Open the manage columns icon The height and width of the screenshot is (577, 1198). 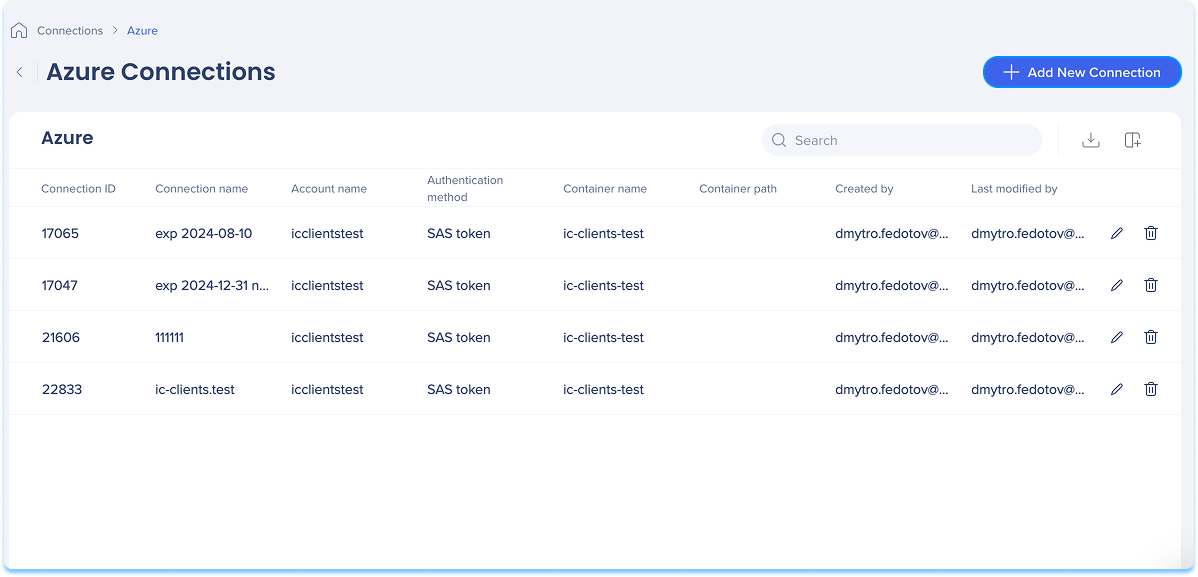1132,141
